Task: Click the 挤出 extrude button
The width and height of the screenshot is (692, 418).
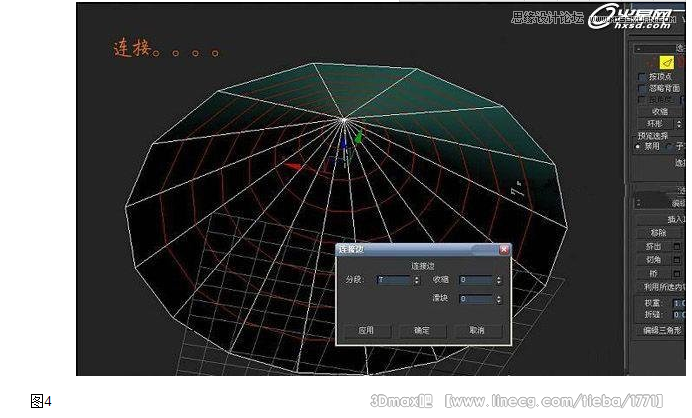Action: [x=654, y=246]
